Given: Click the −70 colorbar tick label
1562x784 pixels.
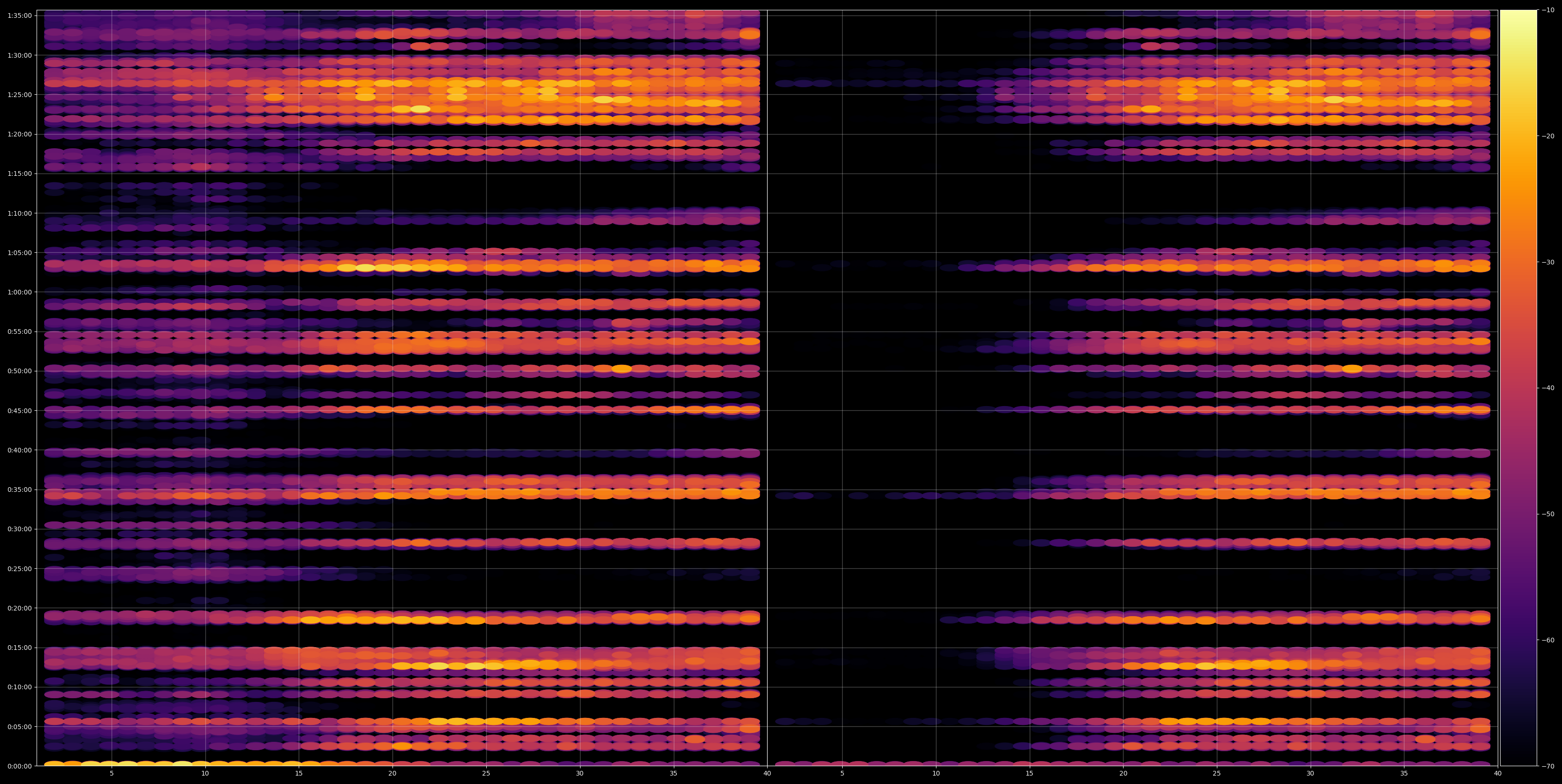Looking at the screenshot, I should tap(1548, 766).
